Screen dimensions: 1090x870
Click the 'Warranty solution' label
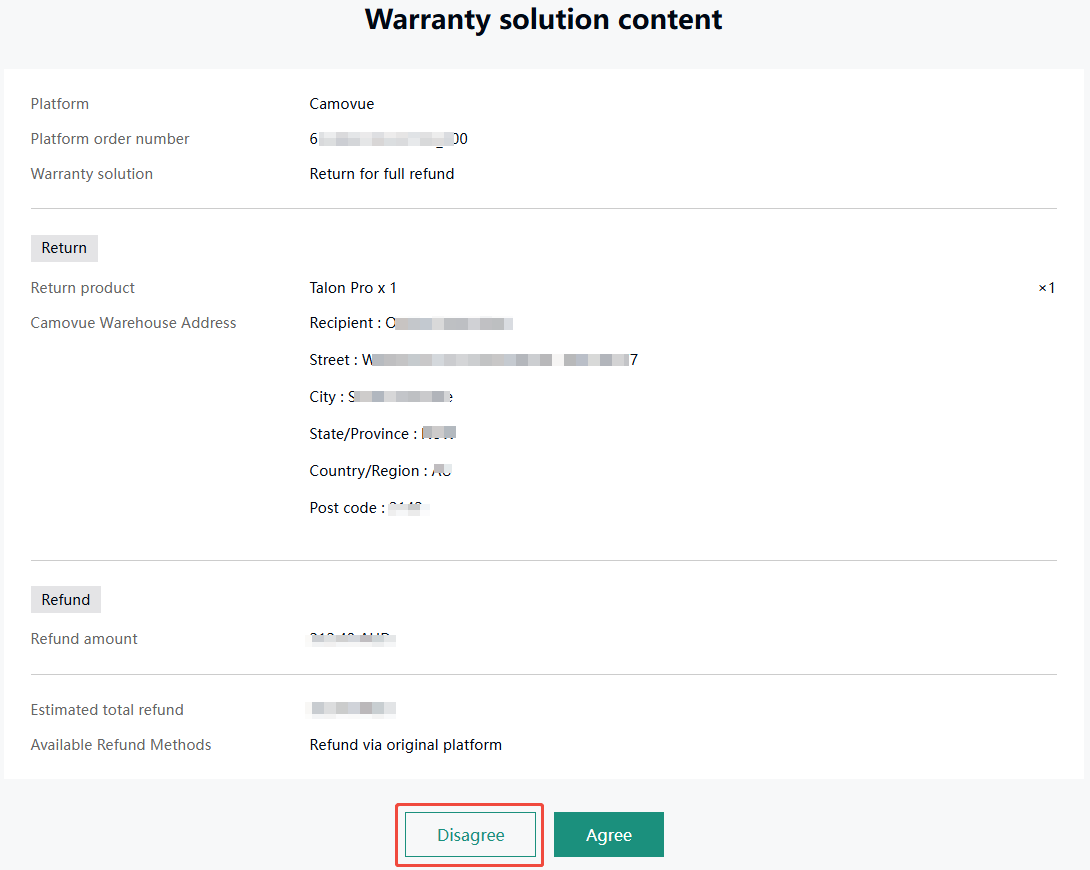tap(92, 174)
